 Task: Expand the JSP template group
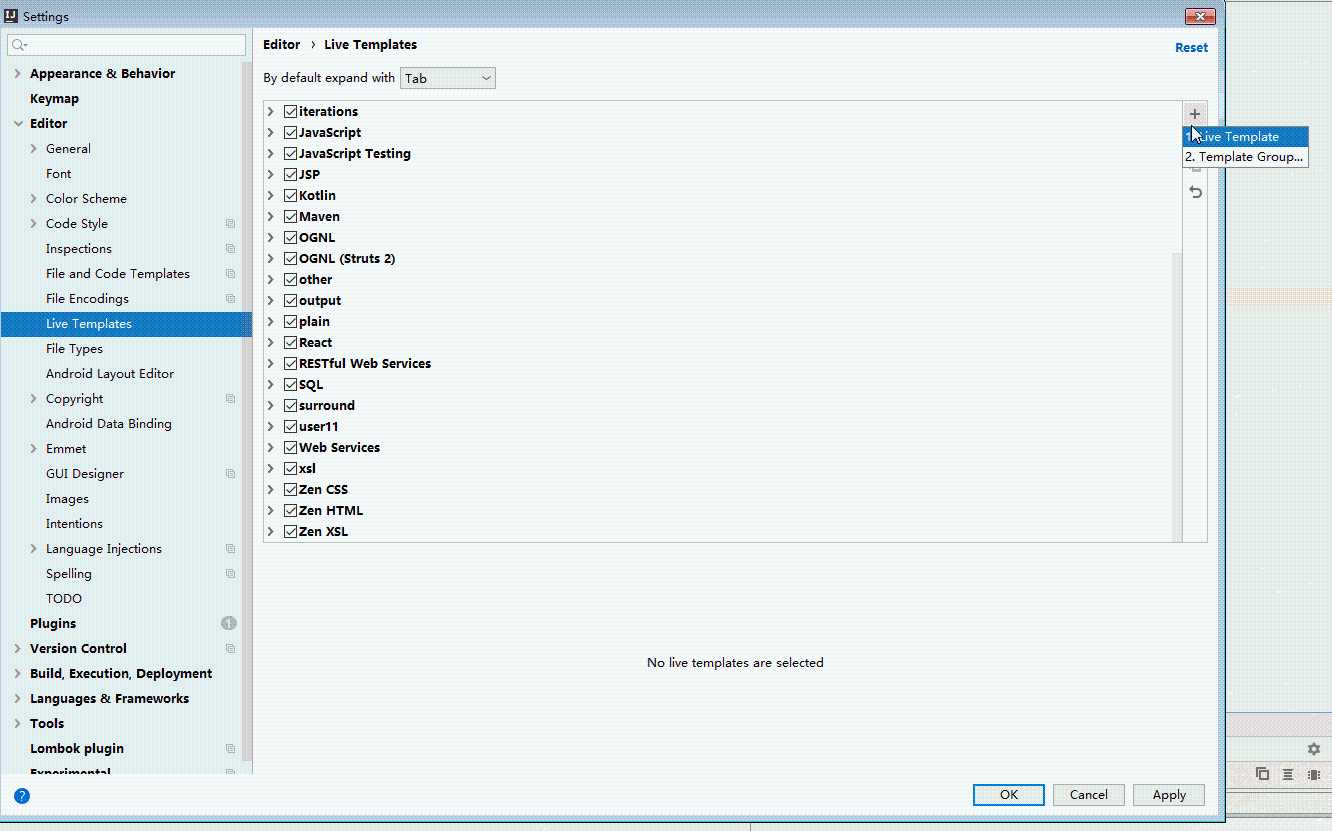pyautogui.click(x=271, y=174)
